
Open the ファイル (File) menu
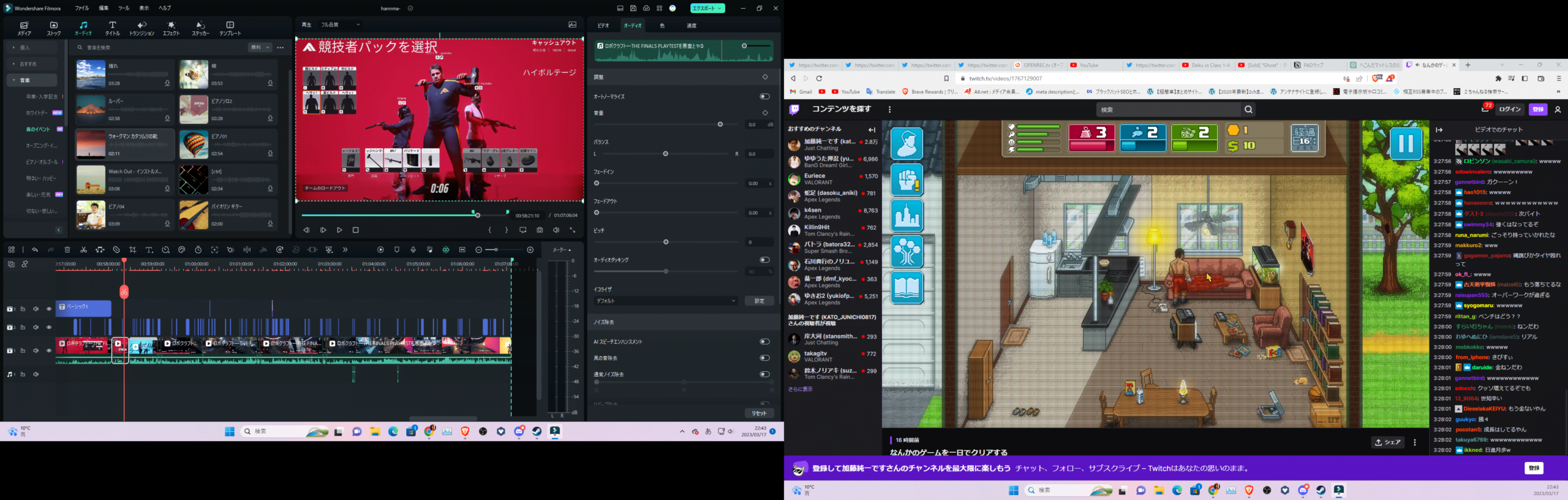coord(81,8)
